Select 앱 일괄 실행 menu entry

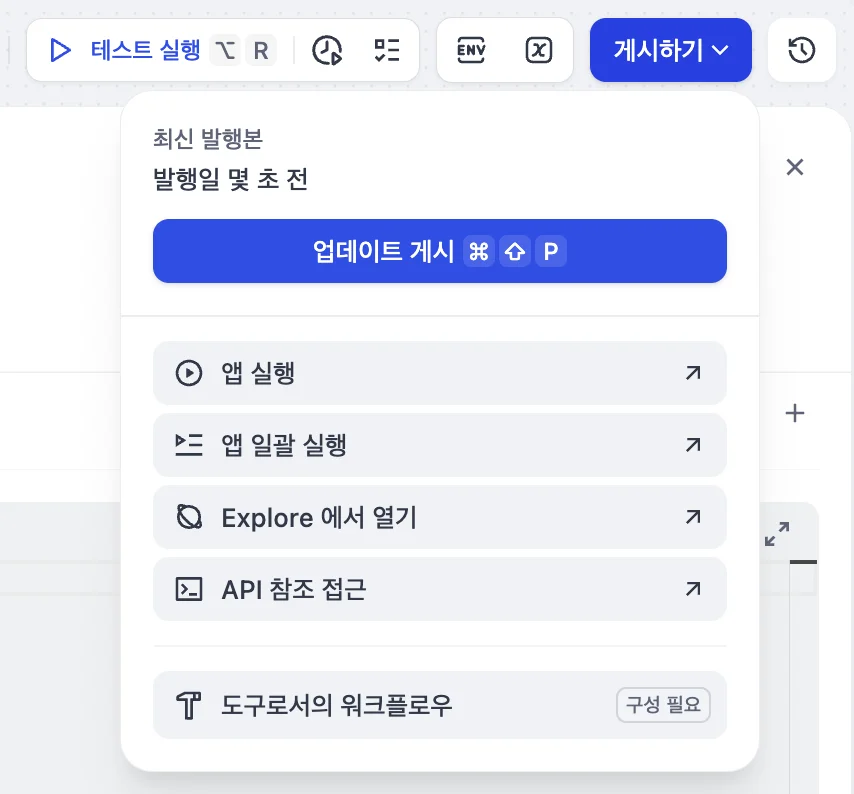click(x=439, y=445)
